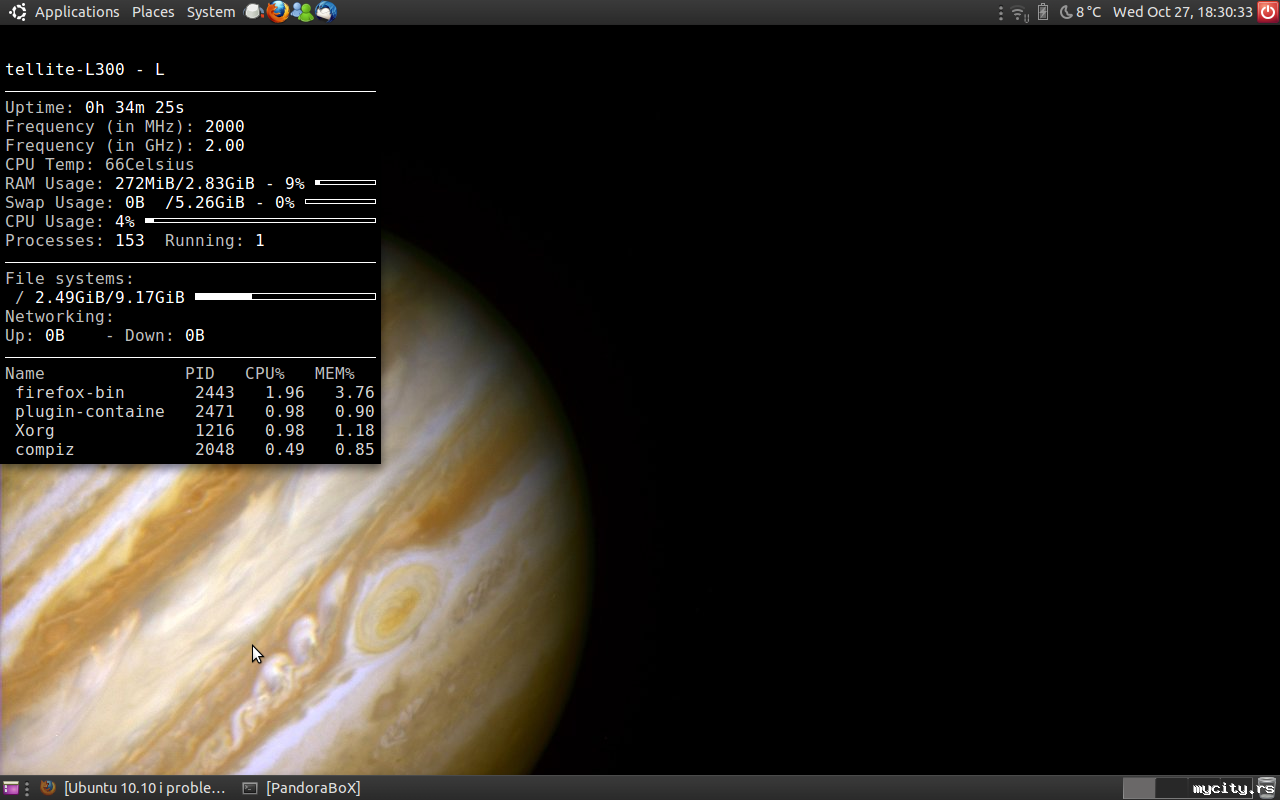Open the messenger people icon launcher
Screen dimensions: 1280x800
click(302, 12)
